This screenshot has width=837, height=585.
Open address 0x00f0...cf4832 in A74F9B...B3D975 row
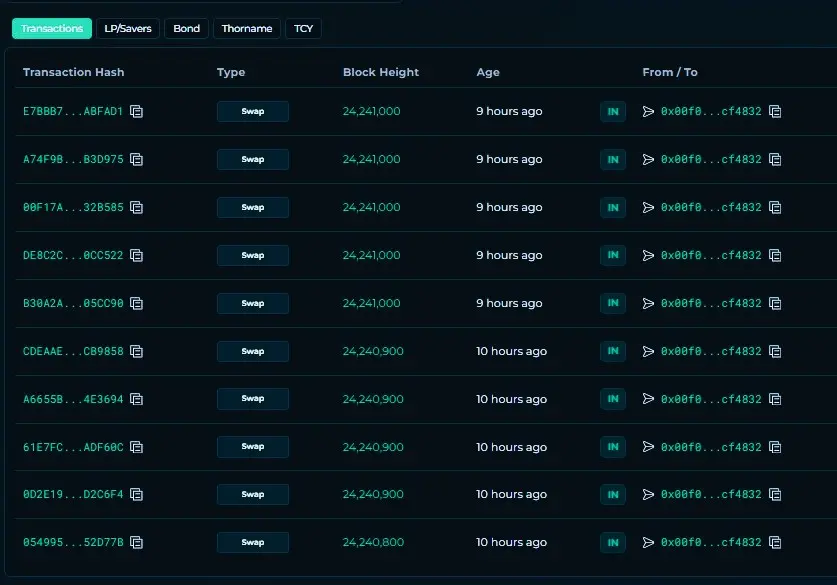711,159
